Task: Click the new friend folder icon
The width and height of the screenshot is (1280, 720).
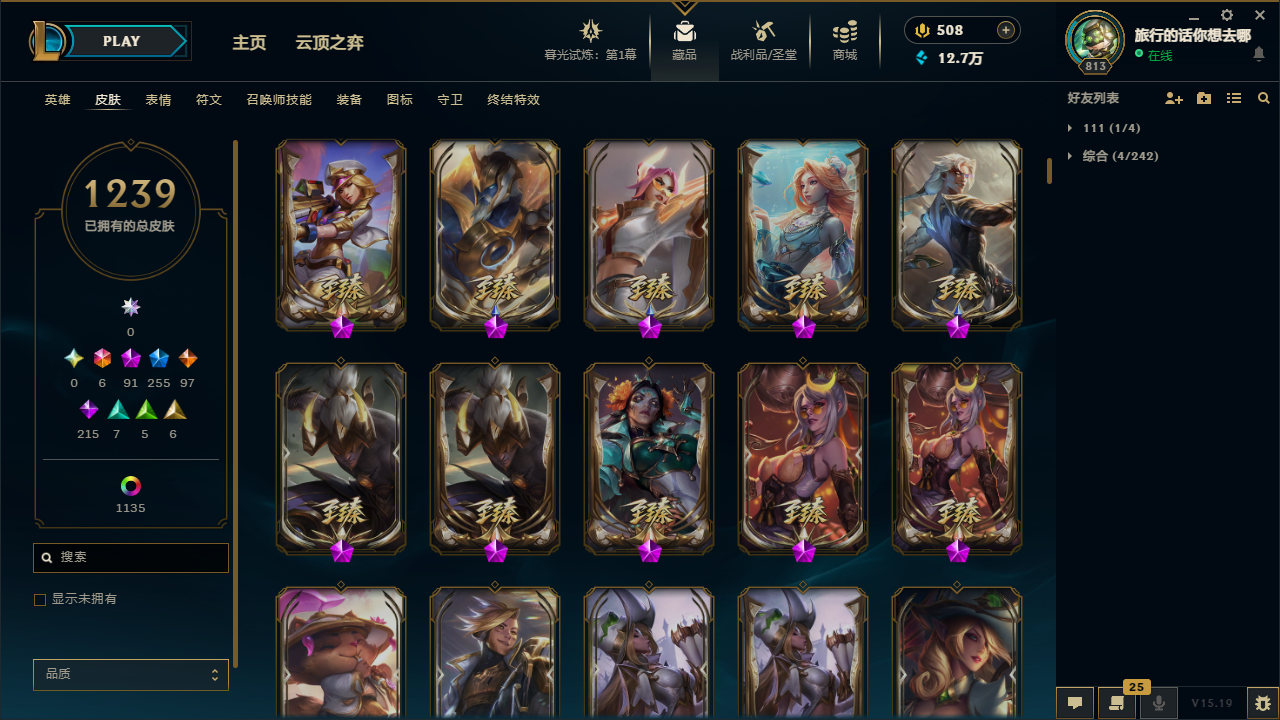Action: pos(1204,99)
